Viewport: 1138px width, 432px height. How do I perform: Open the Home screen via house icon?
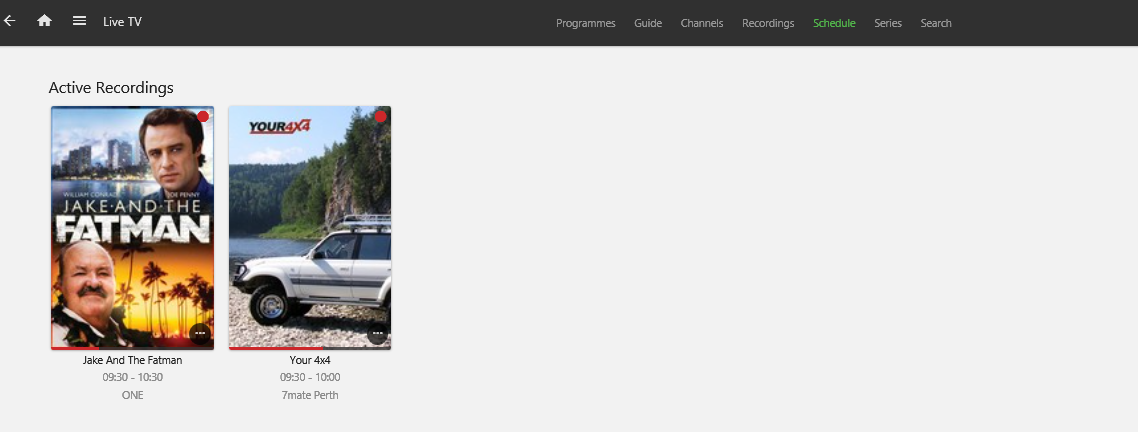pyautogui.click(x=44, y=21)
